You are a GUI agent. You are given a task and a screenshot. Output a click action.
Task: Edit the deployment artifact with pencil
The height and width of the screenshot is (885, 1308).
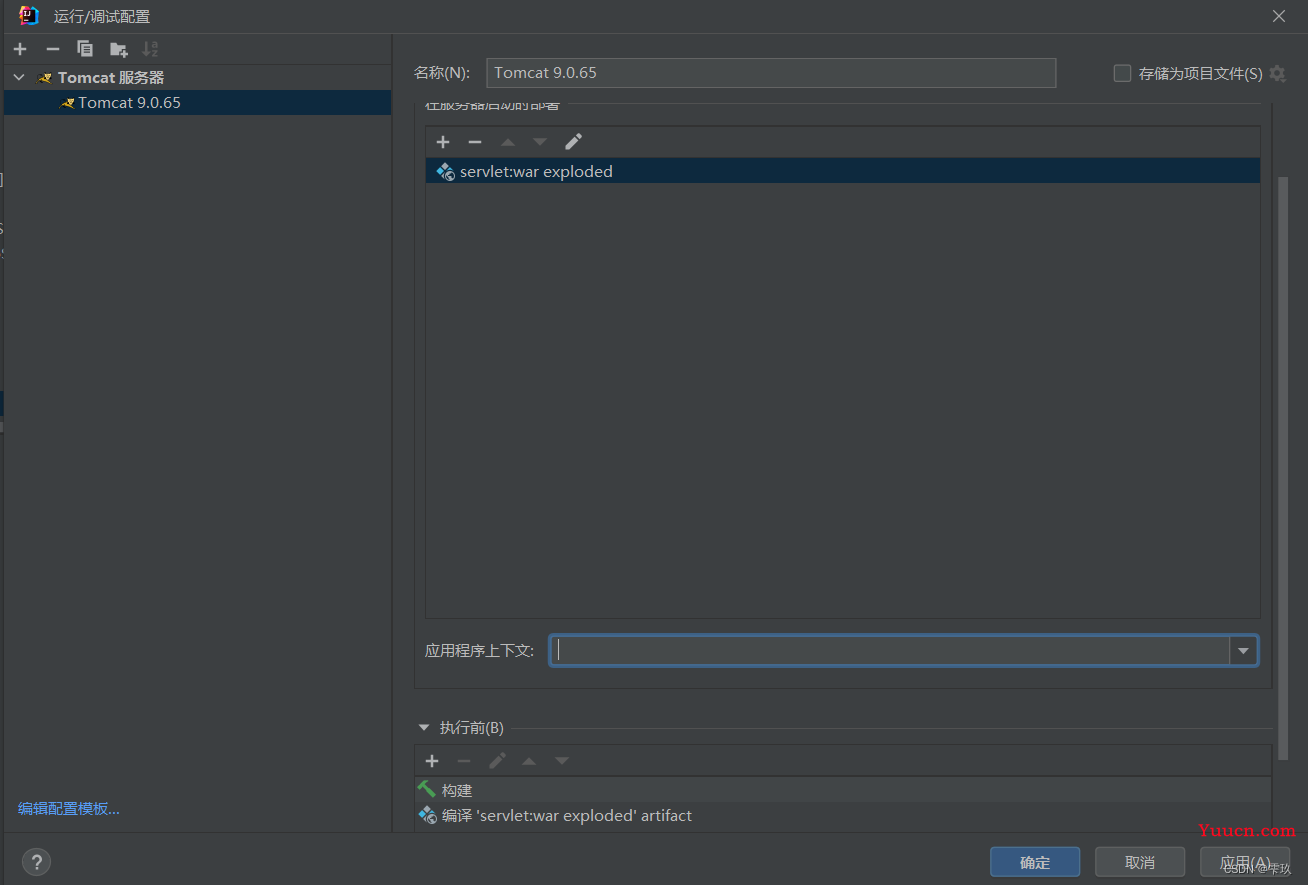click(573, 142)
